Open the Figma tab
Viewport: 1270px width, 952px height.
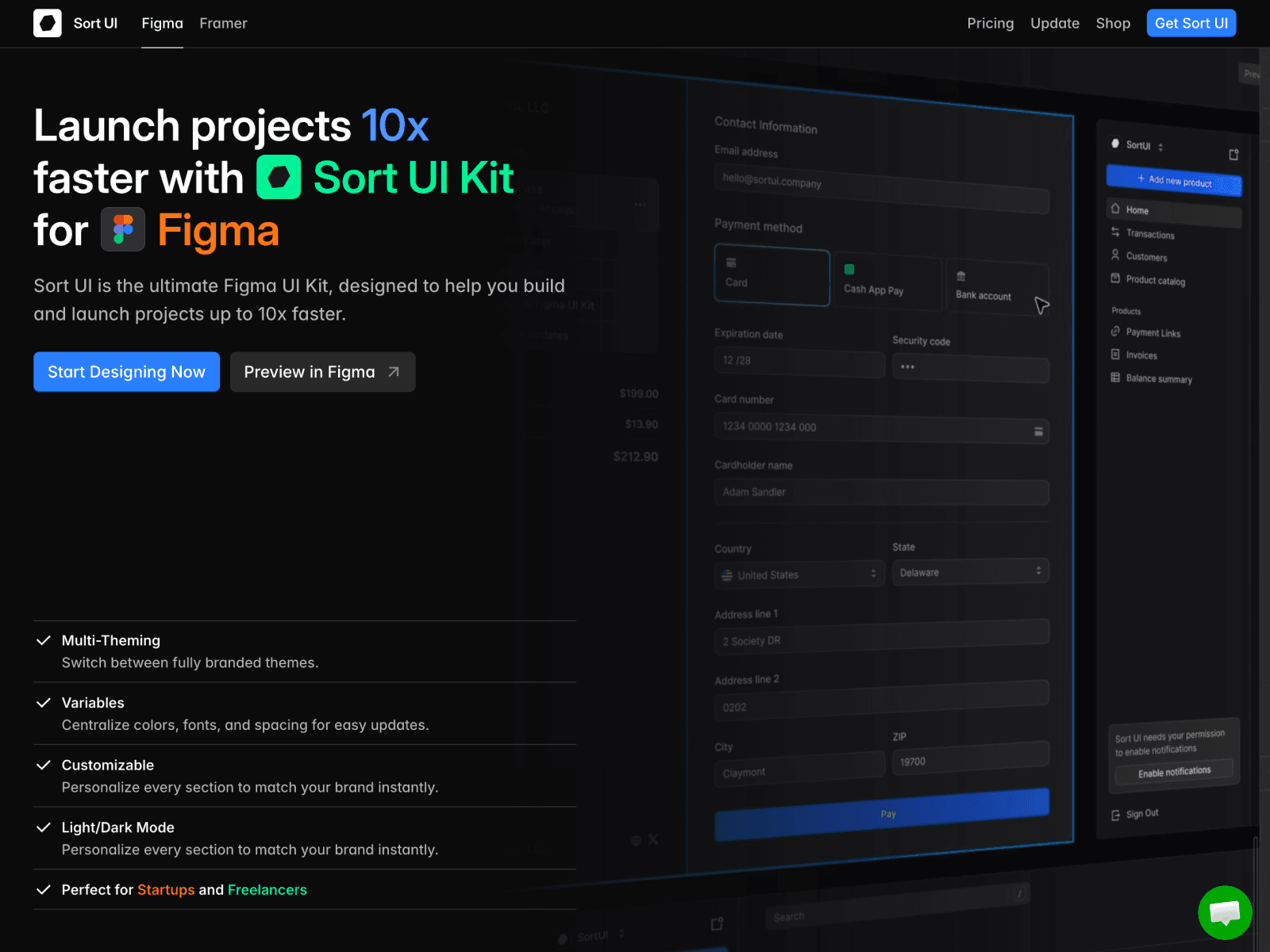click(162, 24)
